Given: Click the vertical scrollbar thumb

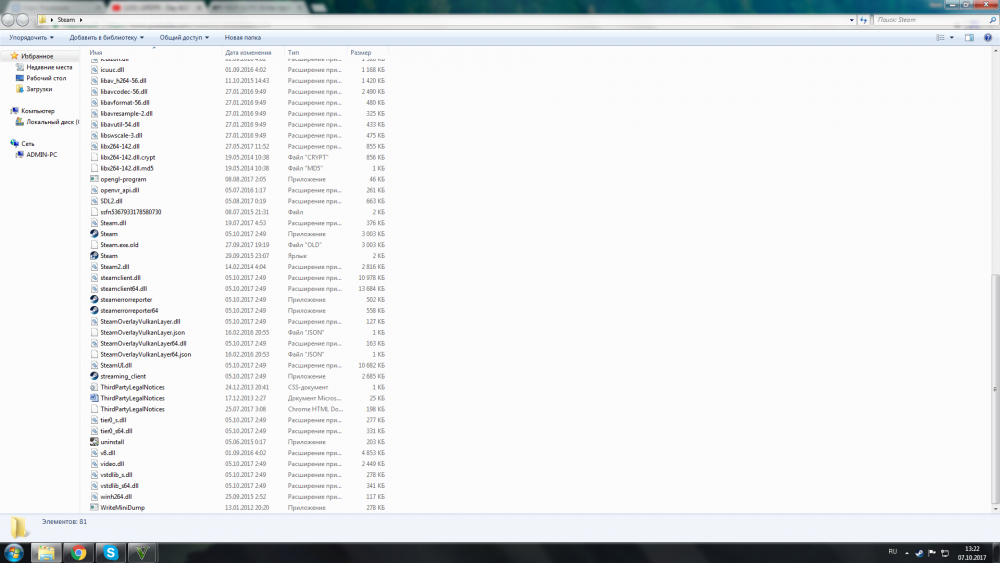Looking at the screenshot, I should pyautogui.click(x=996, y=387).
